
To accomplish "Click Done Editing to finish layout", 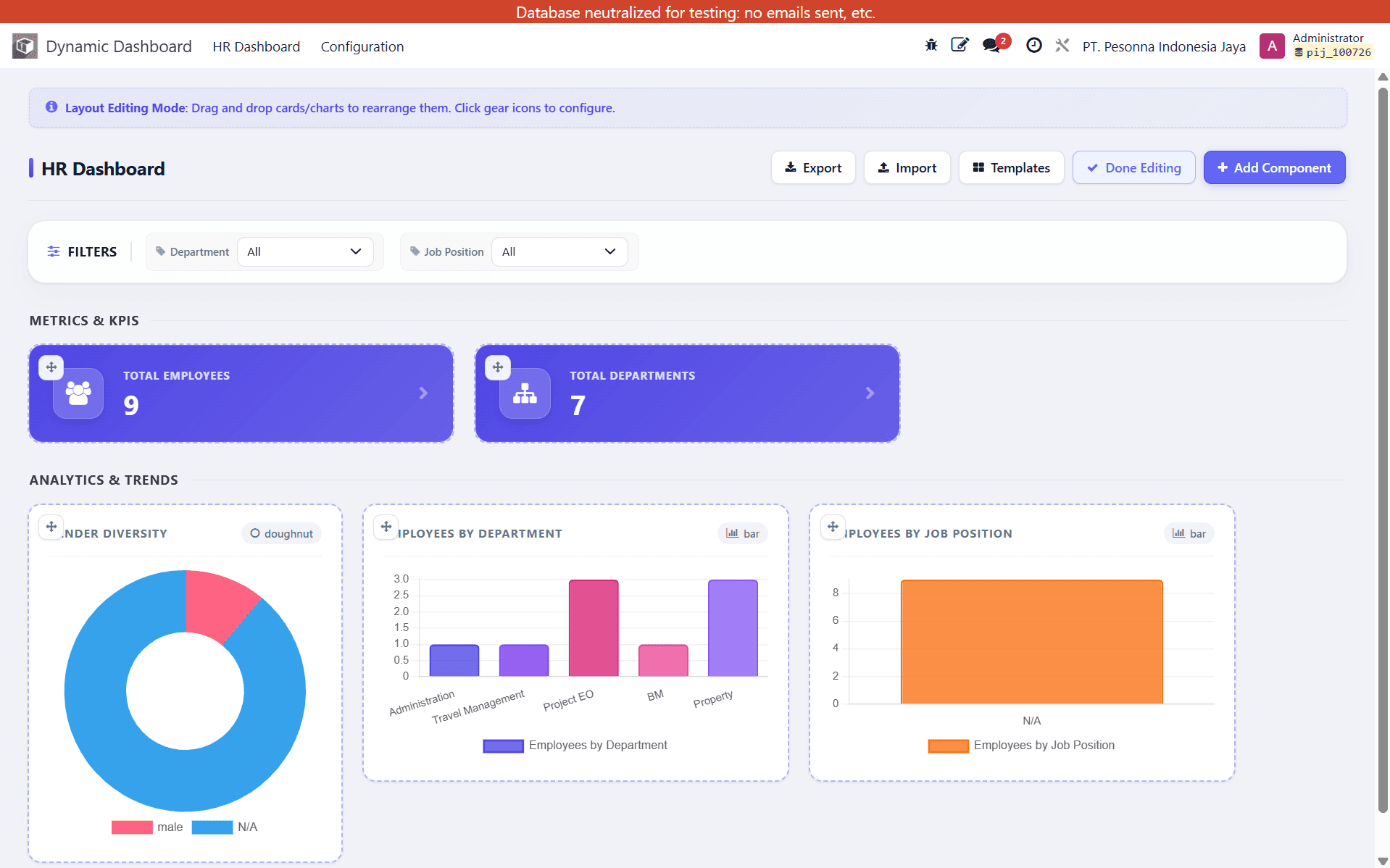I will [1134, 167].
